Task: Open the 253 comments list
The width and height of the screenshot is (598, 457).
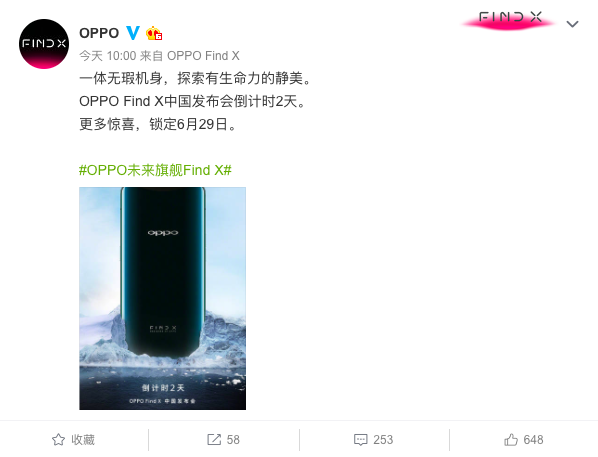Action: [383, 439]
